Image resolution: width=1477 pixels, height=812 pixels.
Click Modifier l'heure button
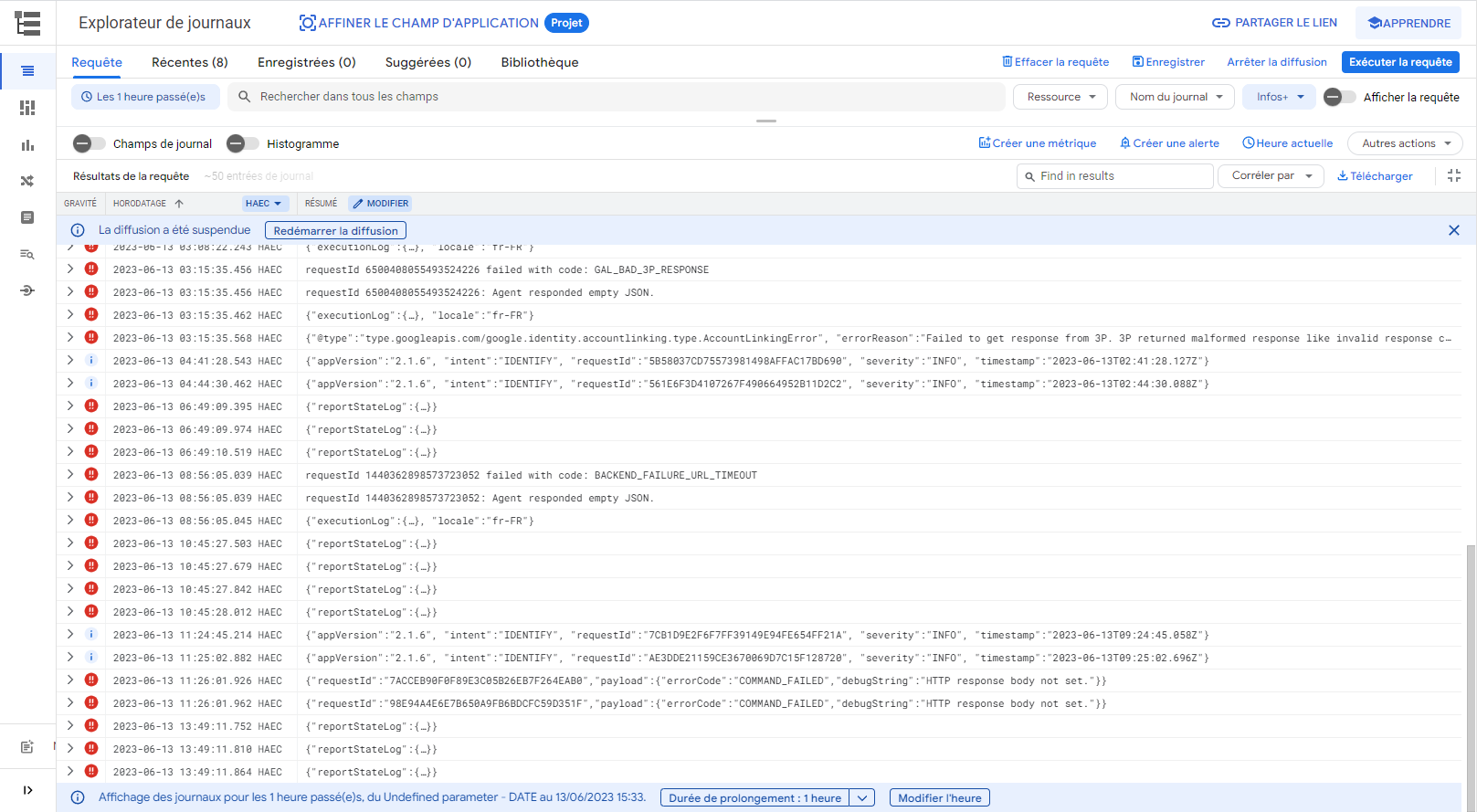pyautogui.click(x=939, y=797)
